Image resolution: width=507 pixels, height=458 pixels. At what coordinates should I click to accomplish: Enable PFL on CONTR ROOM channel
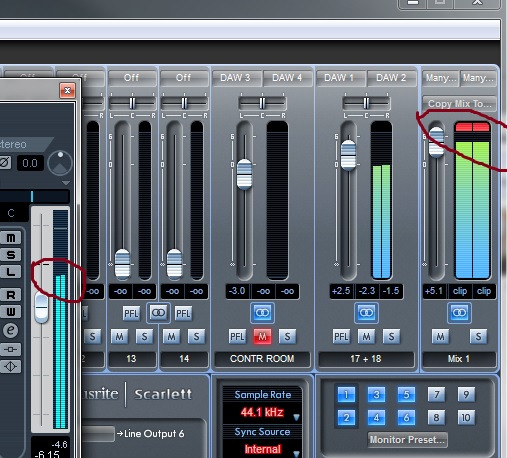[x=237, y=337]
